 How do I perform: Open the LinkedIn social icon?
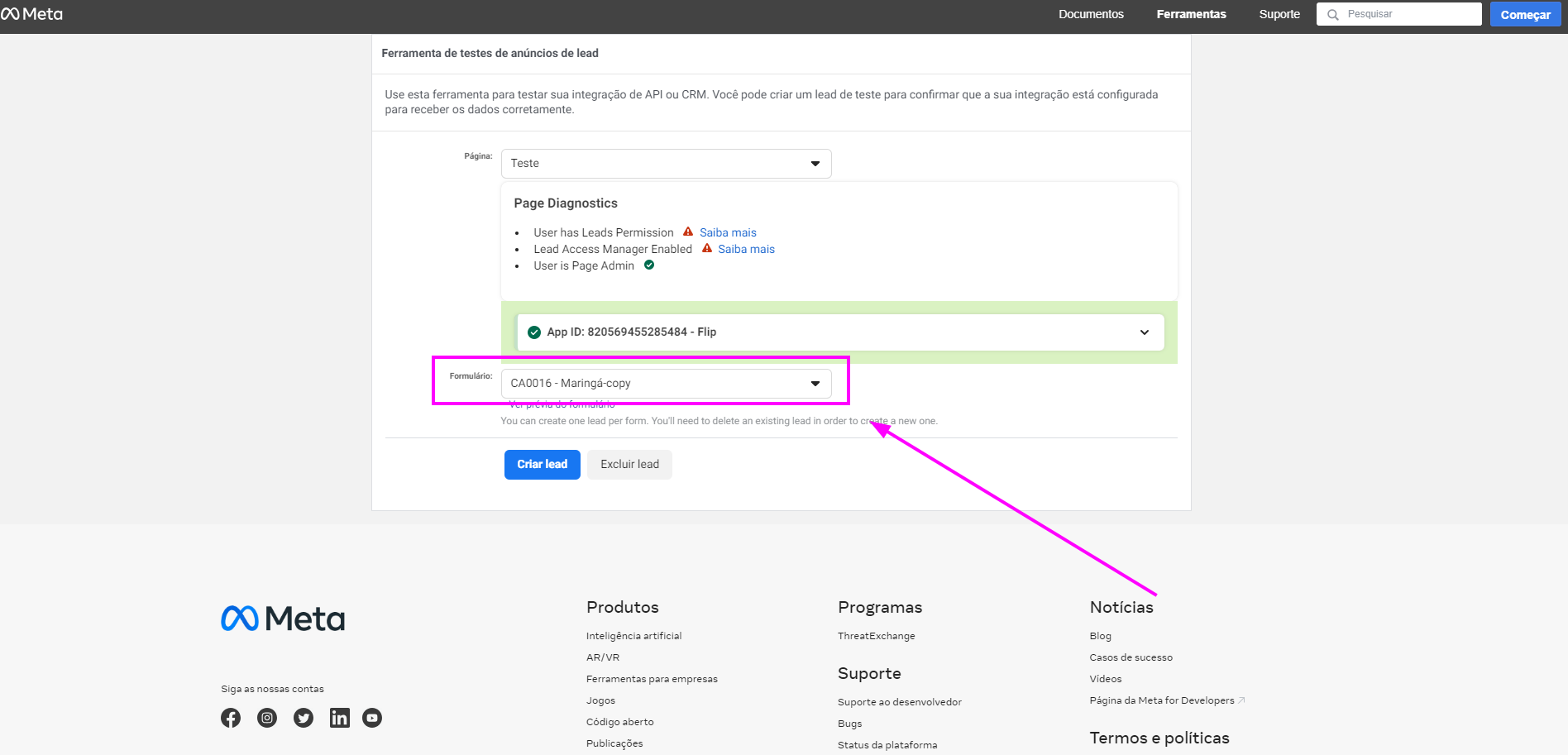click(x=340, y=718)
